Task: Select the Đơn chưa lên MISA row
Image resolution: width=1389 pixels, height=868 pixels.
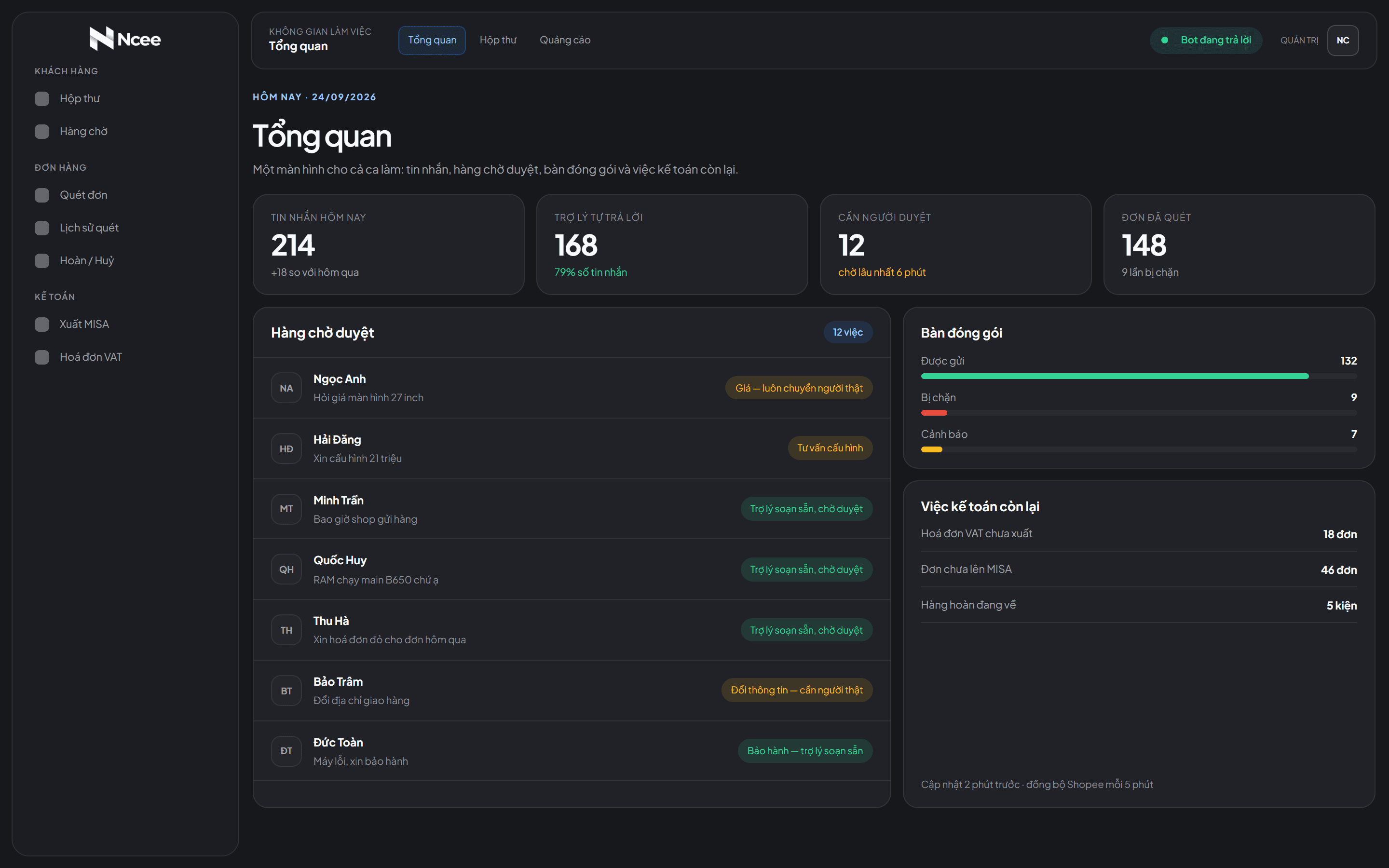Action: (1139, 570)
